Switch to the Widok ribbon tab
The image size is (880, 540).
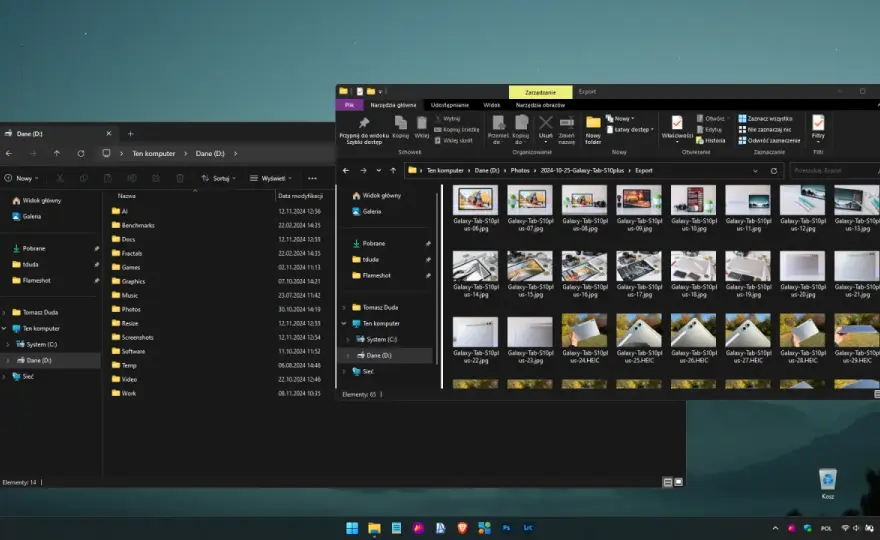[x=492, y=105]
